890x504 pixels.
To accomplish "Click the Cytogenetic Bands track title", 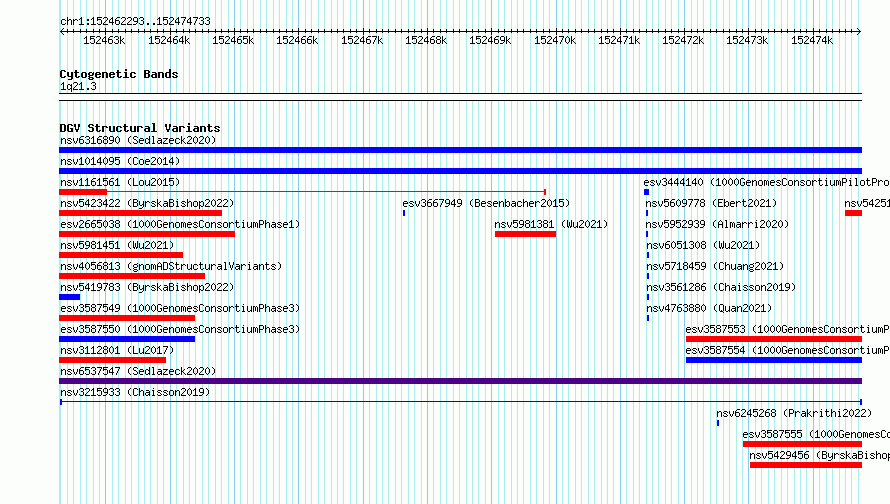I will click(119, 74).
